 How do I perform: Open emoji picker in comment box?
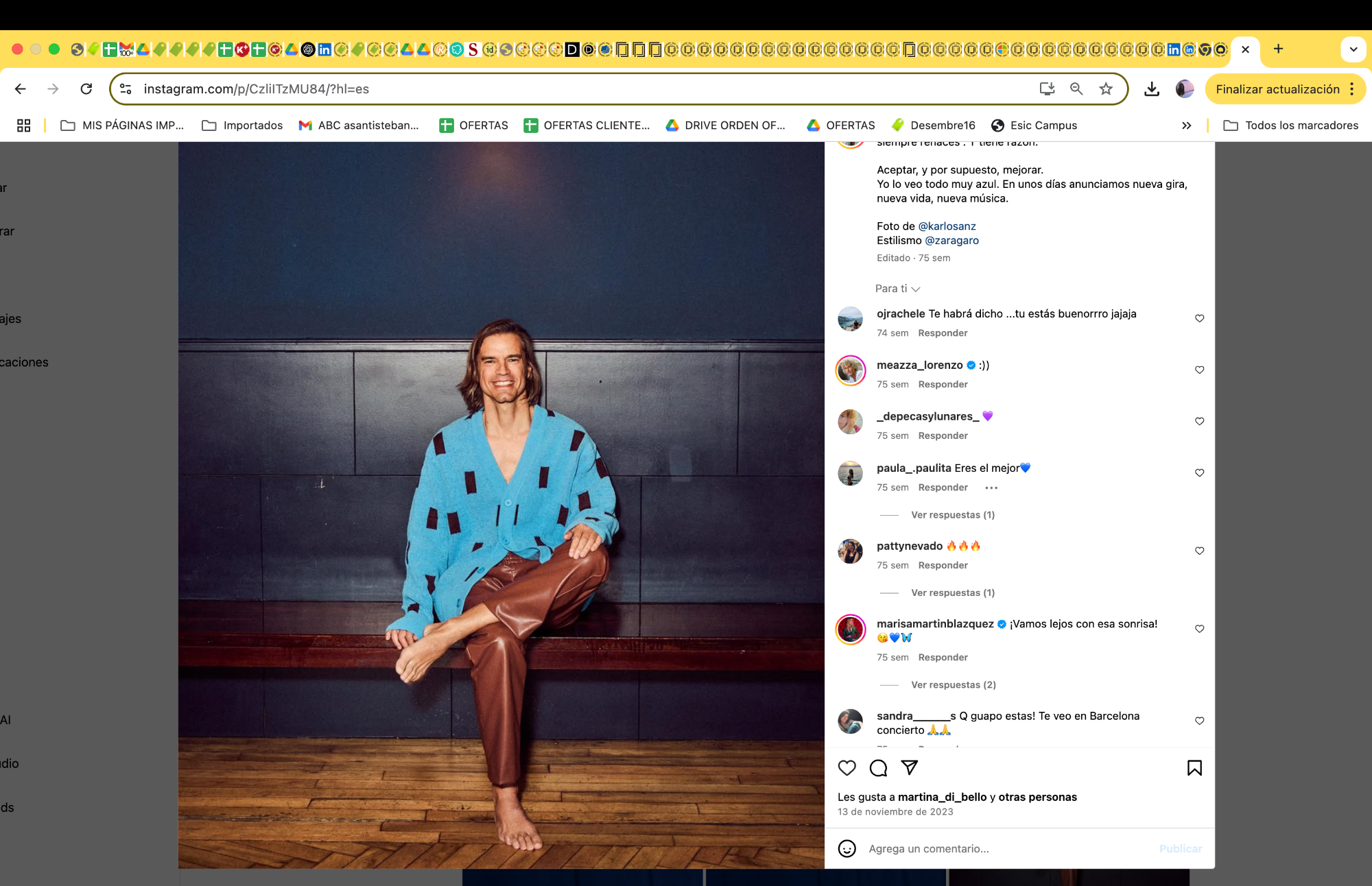click(847, 849)
